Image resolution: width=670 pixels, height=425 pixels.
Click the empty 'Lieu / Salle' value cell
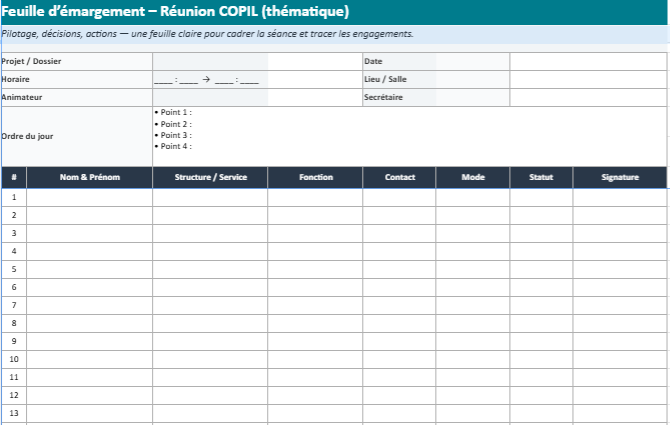pyautogui.click(x=588, y=80)
